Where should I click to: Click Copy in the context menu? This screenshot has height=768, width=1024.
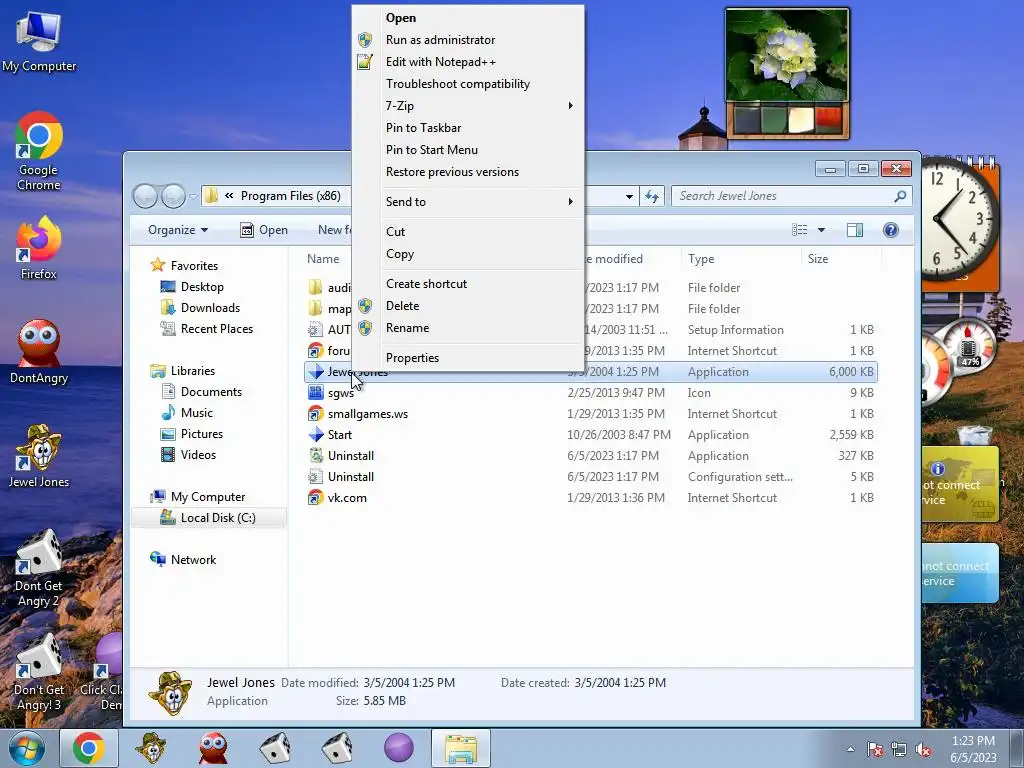[468, 254]
